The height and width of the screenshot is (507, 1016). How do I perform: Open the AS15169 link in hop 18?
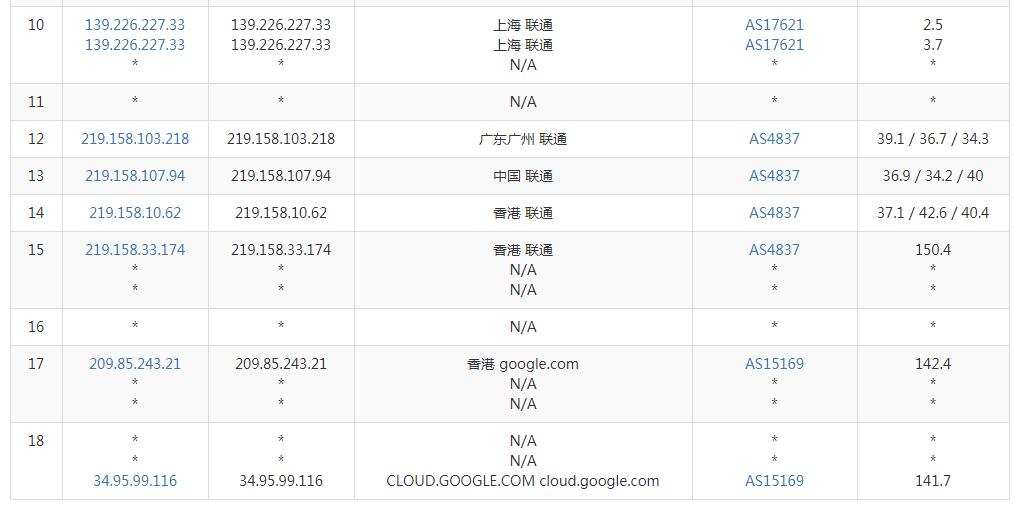point(774,481)
